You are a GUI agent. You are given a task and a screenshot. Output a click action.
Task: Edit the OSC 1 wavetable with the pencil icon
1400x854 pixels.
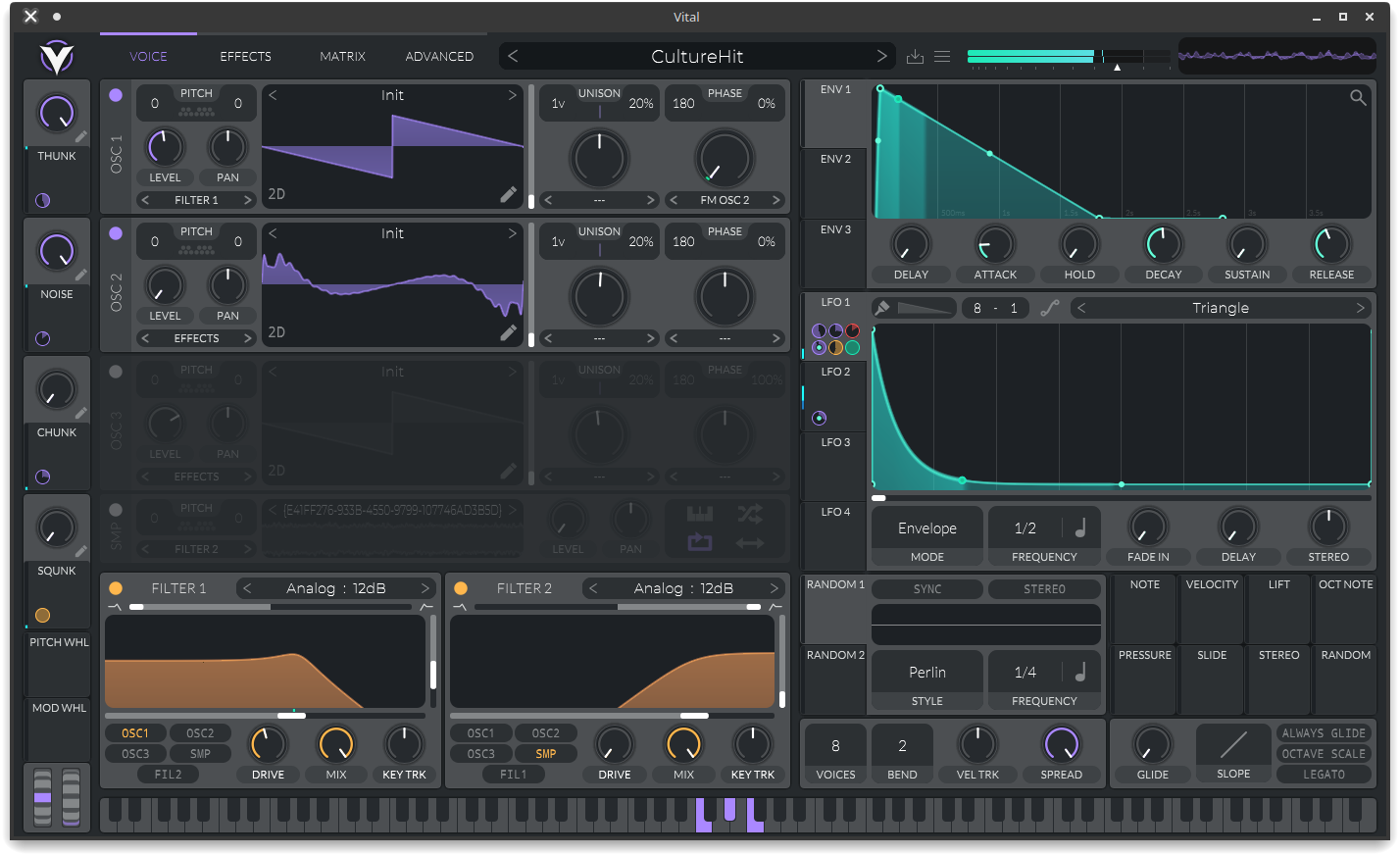[x=508, y=194]
